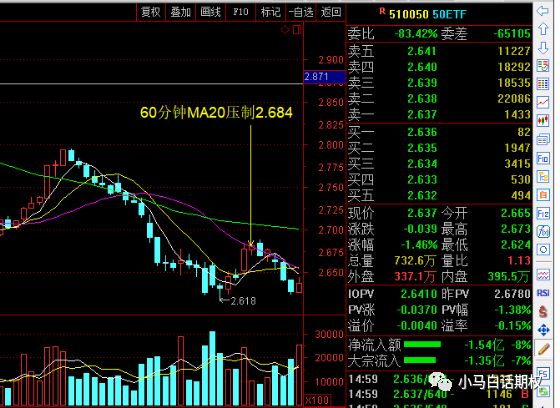Viewport: 560px width, 408px height.
Task: Open the candlestick chart icon
Action: [543, 120]
